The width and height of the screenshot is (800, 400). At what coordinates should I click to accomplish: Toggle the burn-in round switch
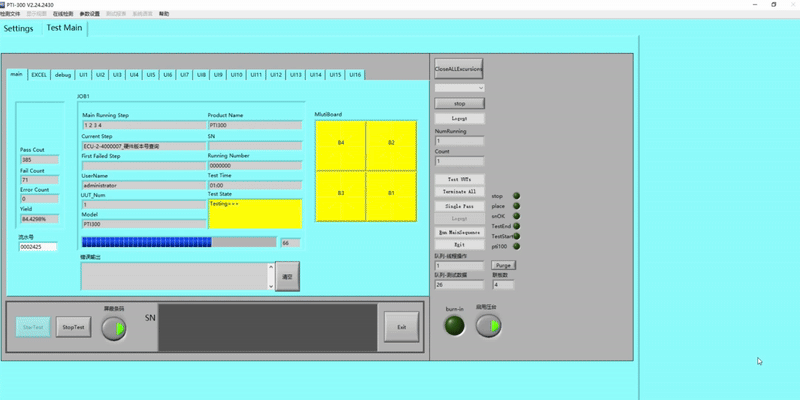pos(455,326)
